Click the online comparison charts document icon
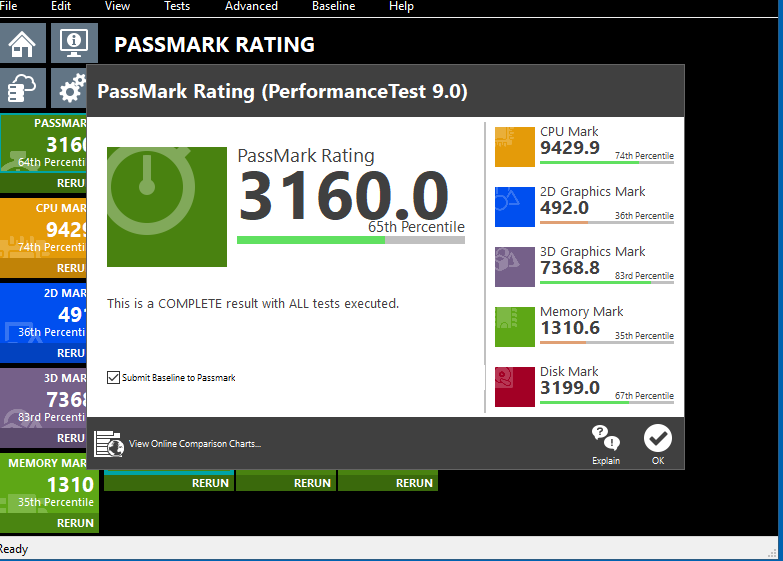The image size is (783, 561). coord(109,444)
